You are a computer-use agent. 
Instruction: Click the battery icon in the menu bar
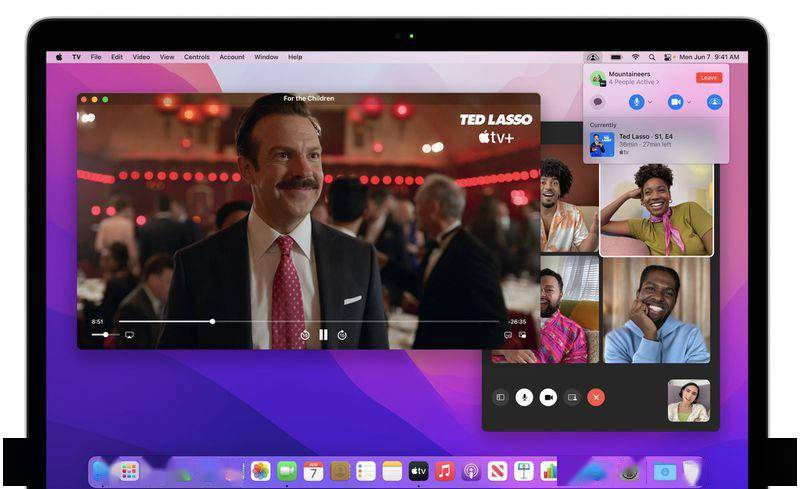[x=616, y=57]
